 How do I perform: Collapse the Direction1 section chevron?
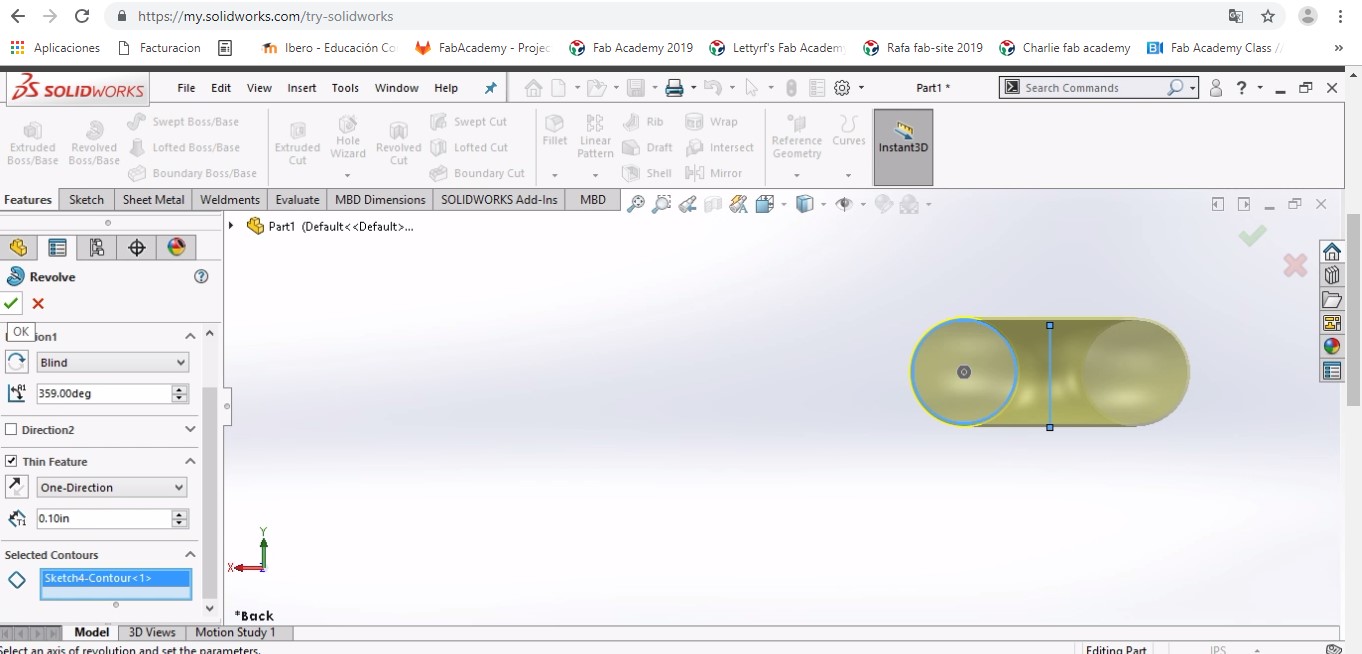[x=190, y=336]
